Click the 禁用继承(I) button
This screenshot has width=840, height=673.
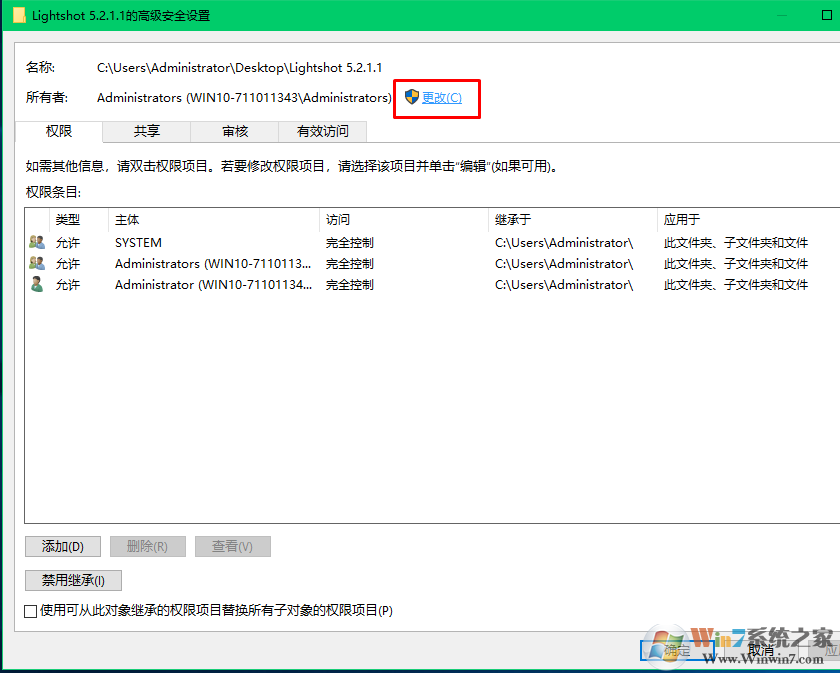(73, 580)
